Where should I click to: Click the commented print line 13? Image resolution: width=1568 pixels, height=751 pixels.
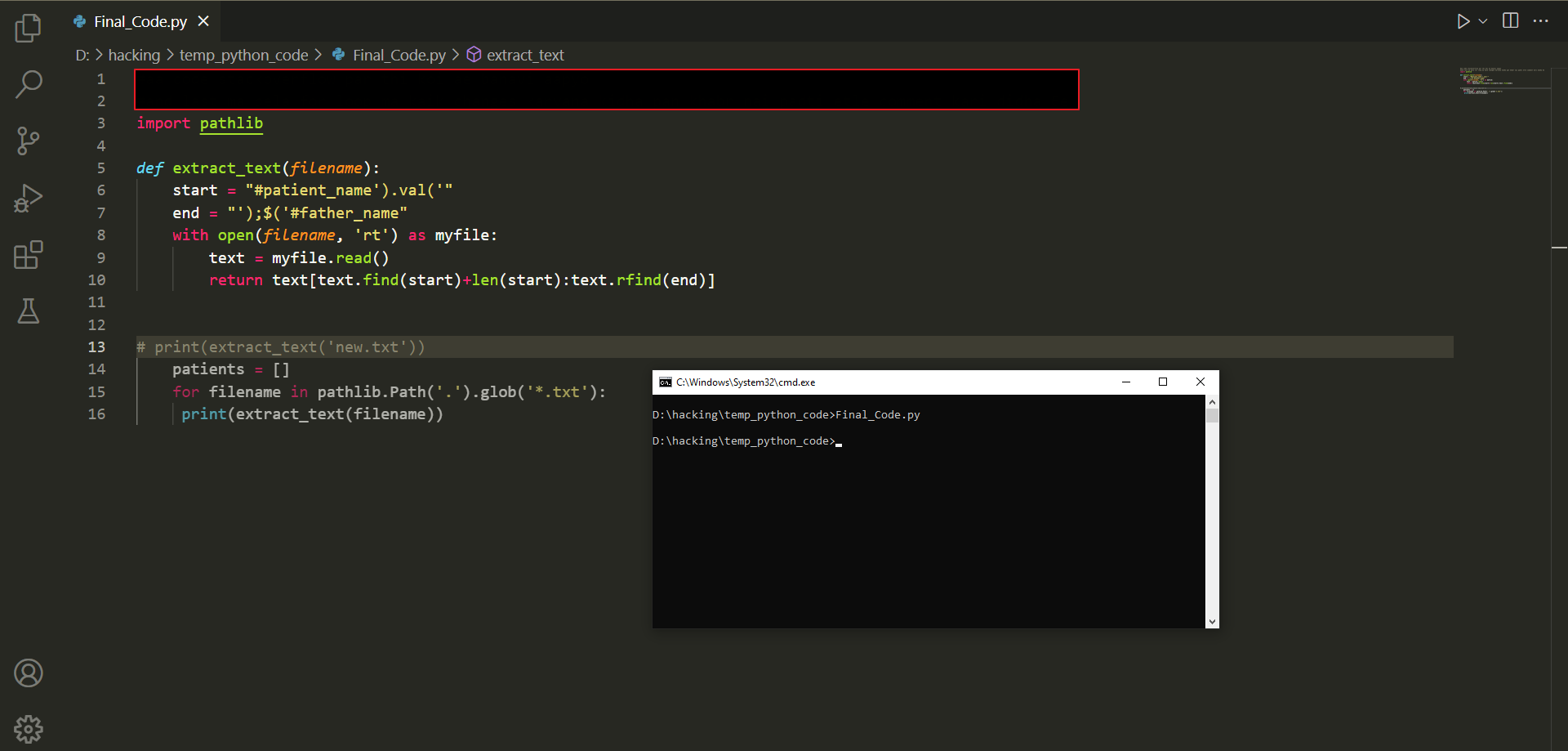point(281,347)
